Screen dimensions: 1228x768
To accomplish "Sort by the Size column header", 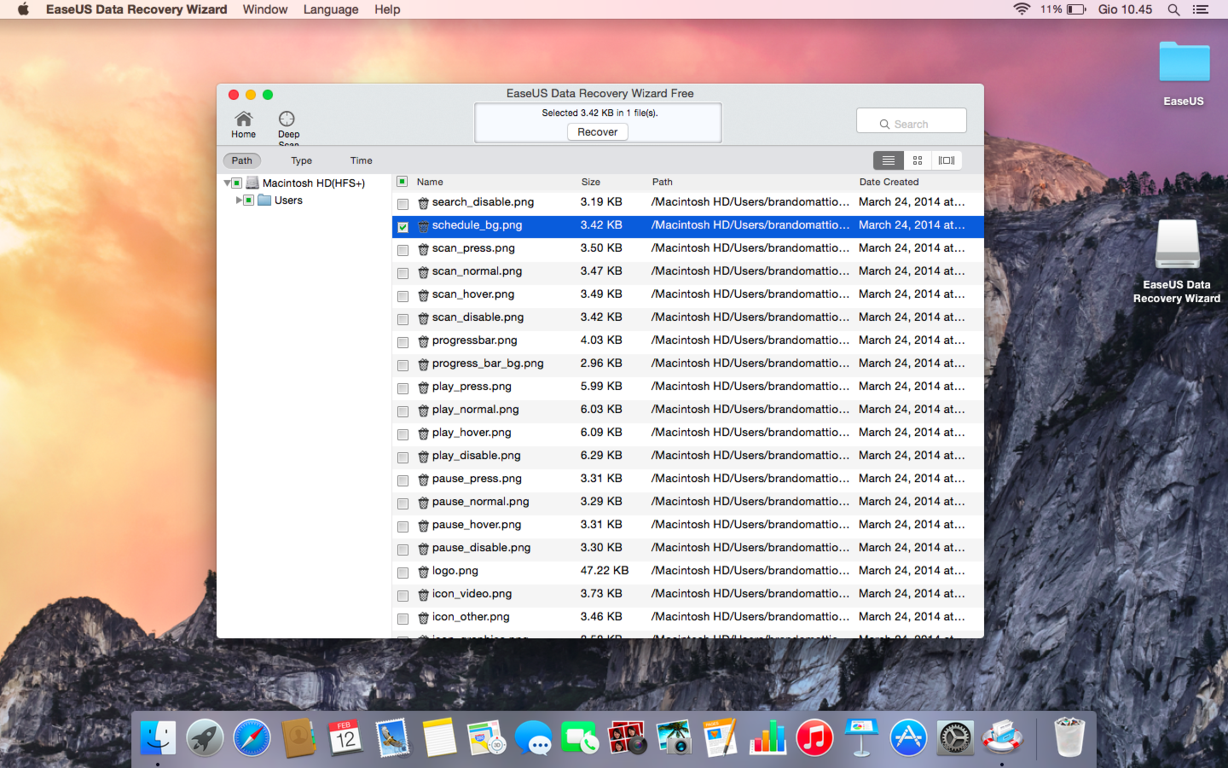I will click(591, 182).
